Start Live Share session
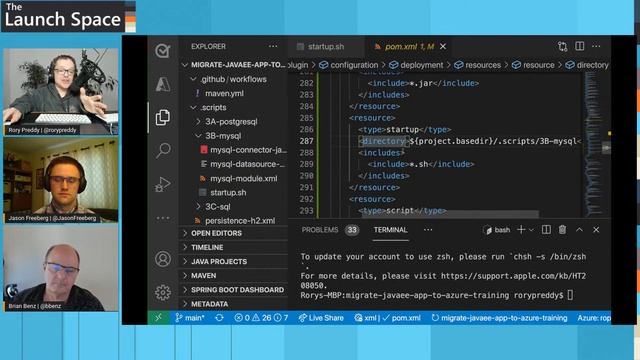Screen dimensions: 640x360 click(x=321, y=318)
